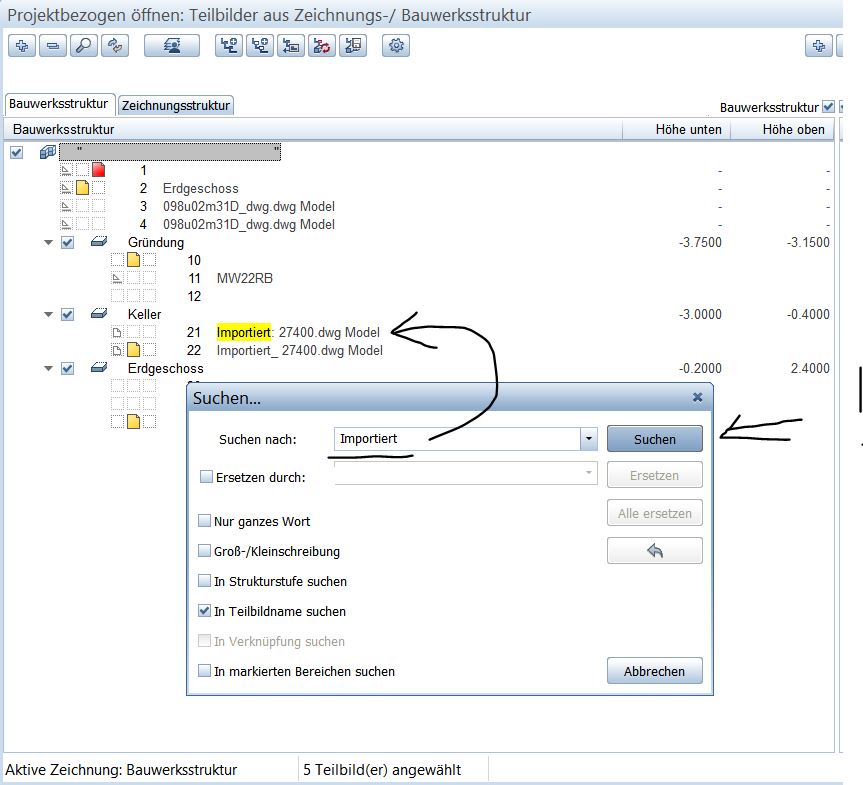Click the red status icon of Teilbild 1
The image size is (863, 785).
pyautogui.click(x=98, y=171)
